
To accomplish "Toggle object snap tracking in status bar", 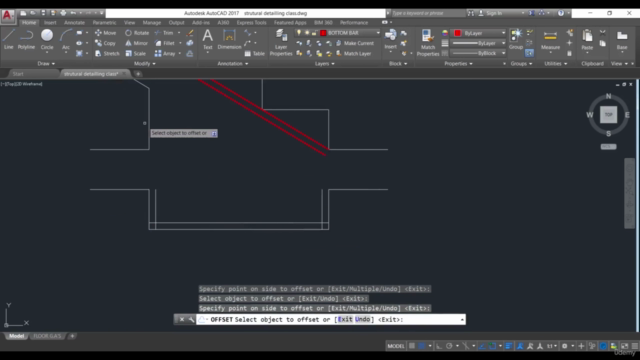I will pos(482,346).
